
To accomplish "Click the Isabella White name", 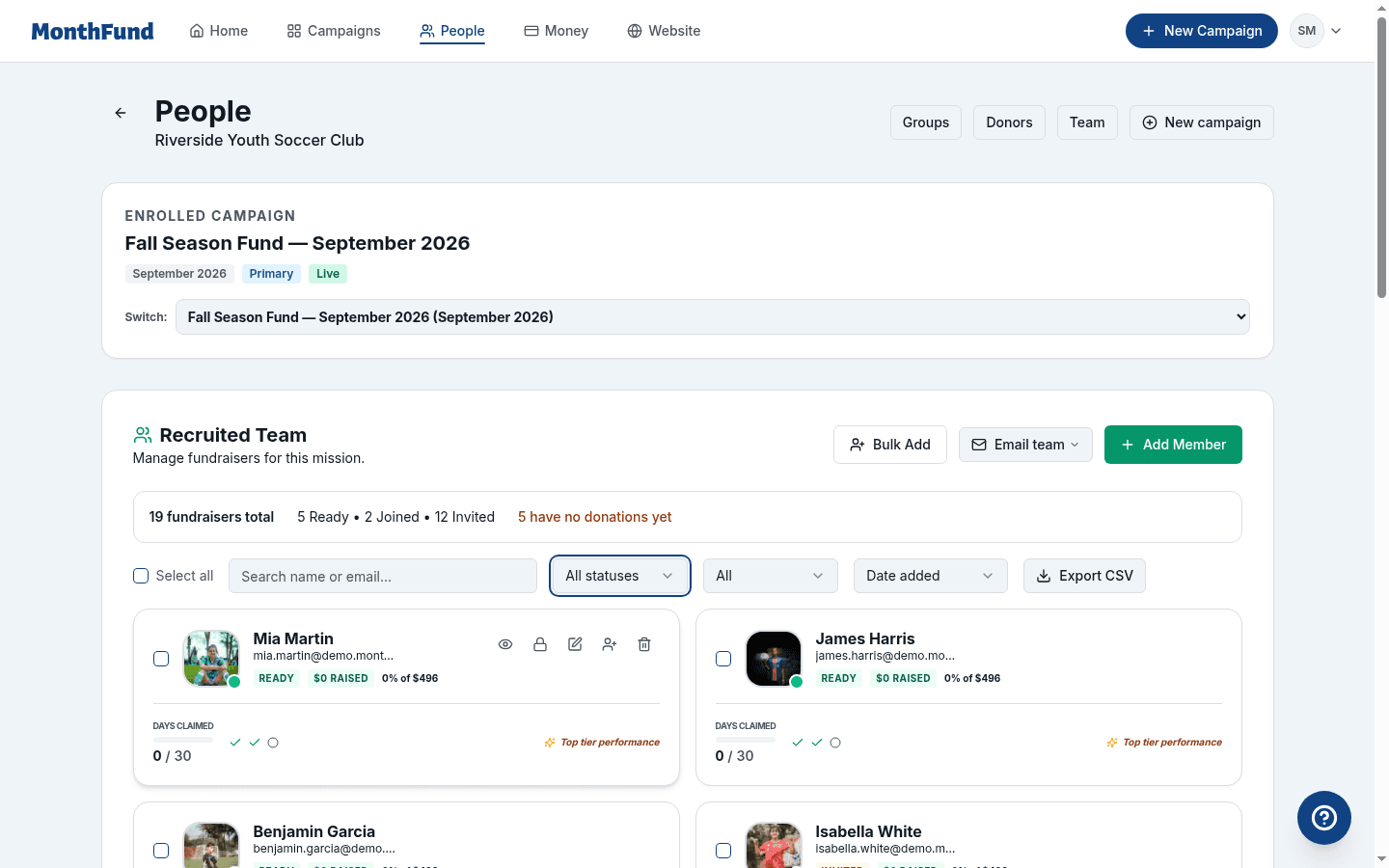I will pos(869,831).
